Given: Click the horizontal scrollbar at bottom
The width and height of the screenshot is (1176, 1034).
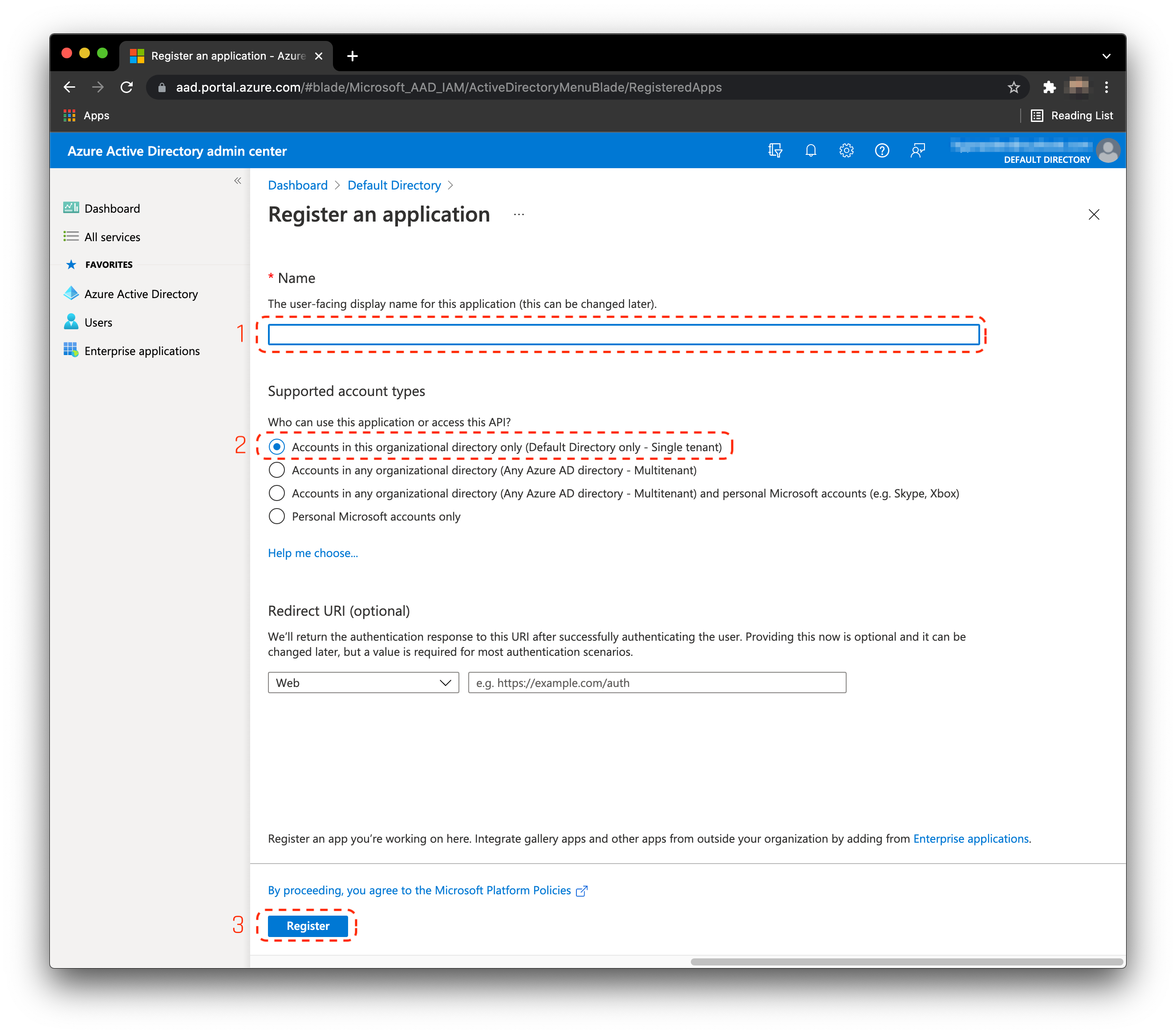Looking at the screenshot, I should (906, 961).
